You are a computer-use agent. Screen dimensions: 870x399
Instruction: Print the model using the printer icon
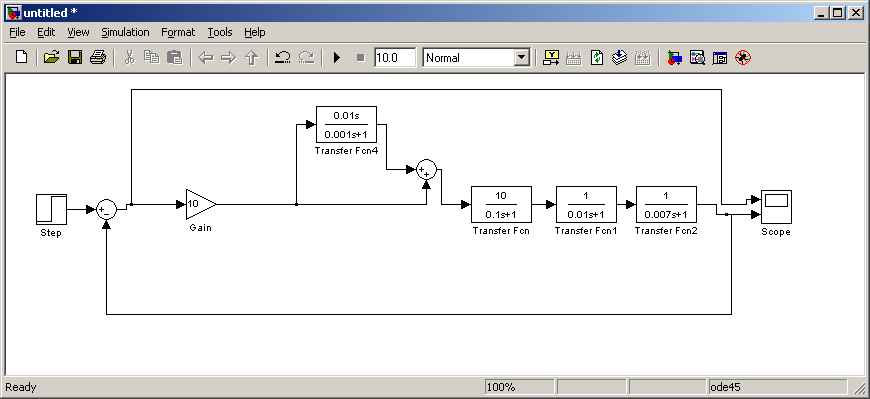pos(98,57)
